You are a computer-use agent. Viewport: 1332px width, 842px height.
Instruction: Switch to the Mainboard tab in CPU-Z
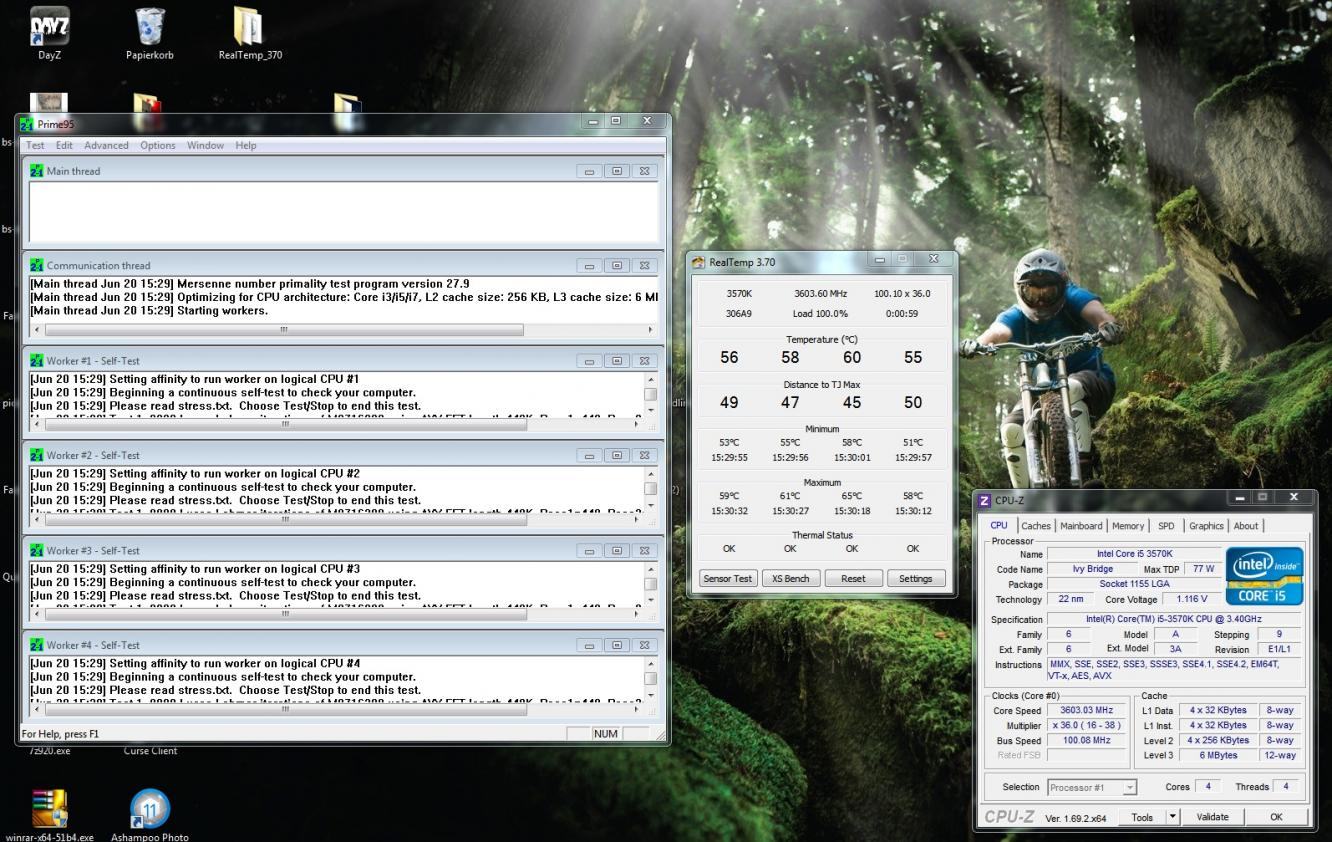pos(1081,526)
